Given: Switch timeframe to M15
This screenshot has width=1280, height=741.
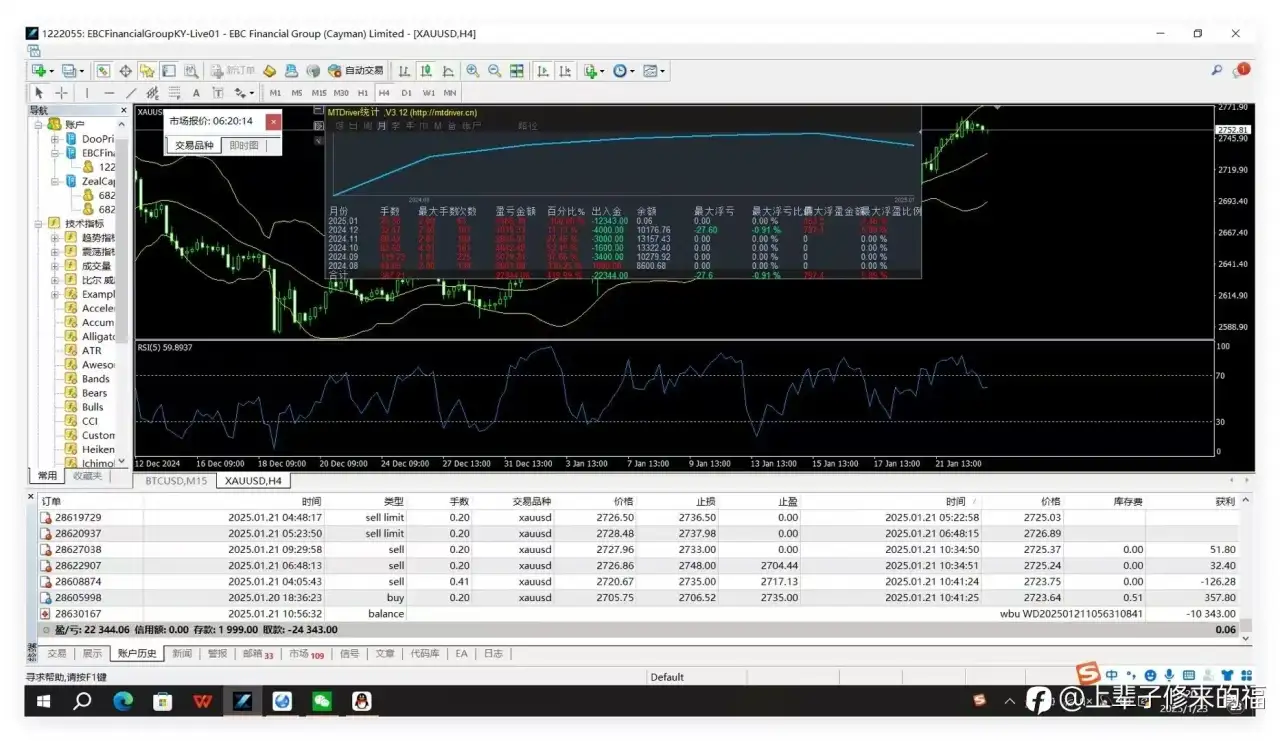Looking at the screenshot, I should (x=319, y=93).
